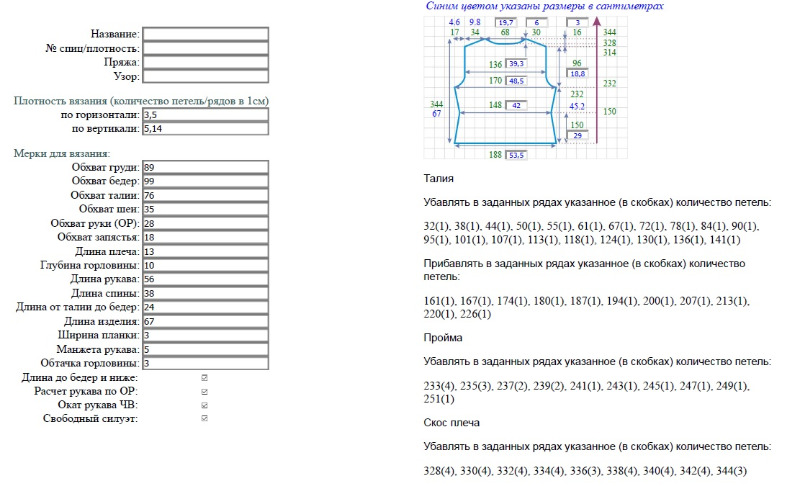Edit the 'Обхват груди' measurement field

205,167
